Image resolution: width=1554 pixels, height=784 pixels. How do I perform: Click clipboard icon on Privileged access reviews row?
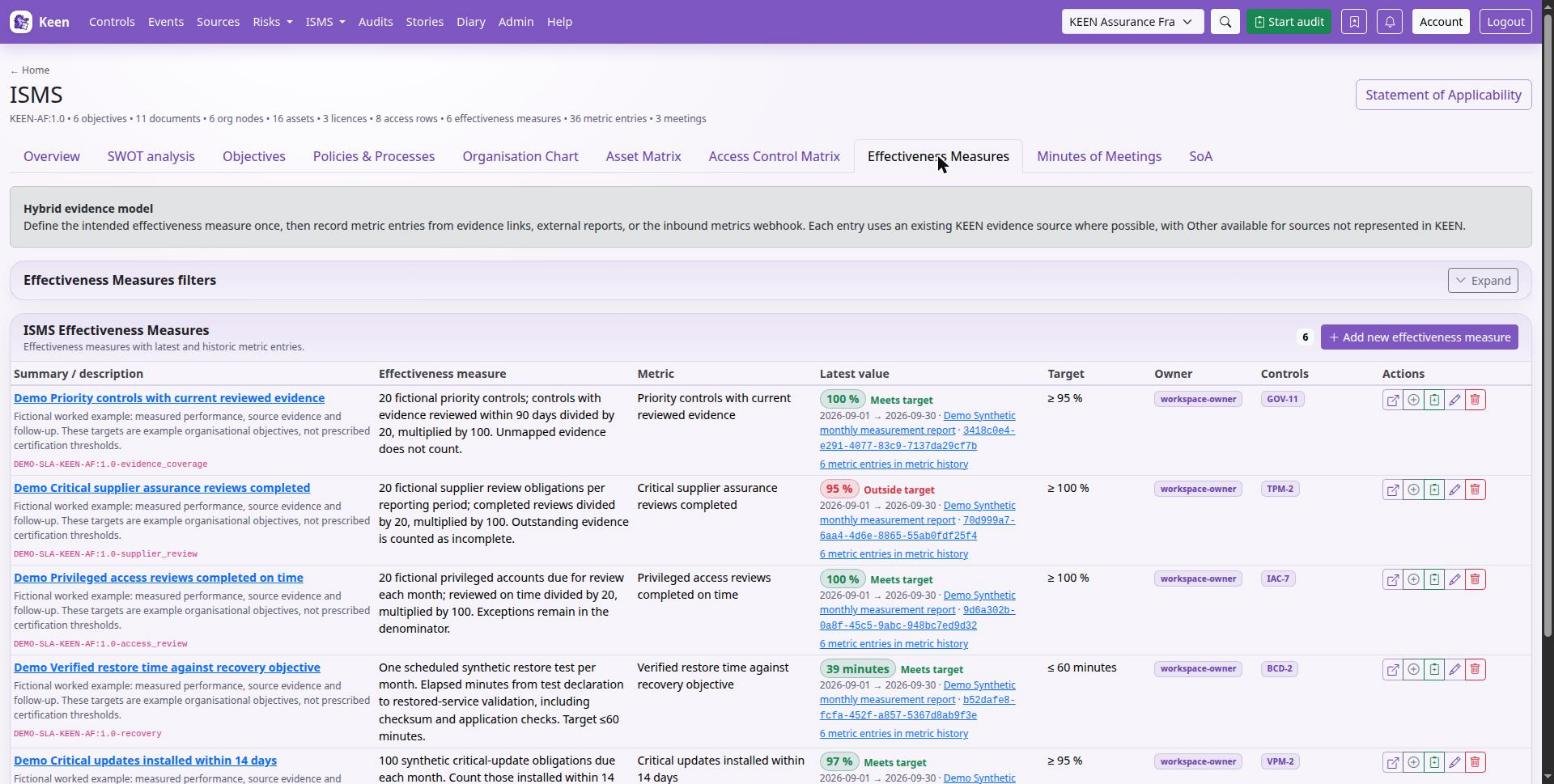point(1434,580)
